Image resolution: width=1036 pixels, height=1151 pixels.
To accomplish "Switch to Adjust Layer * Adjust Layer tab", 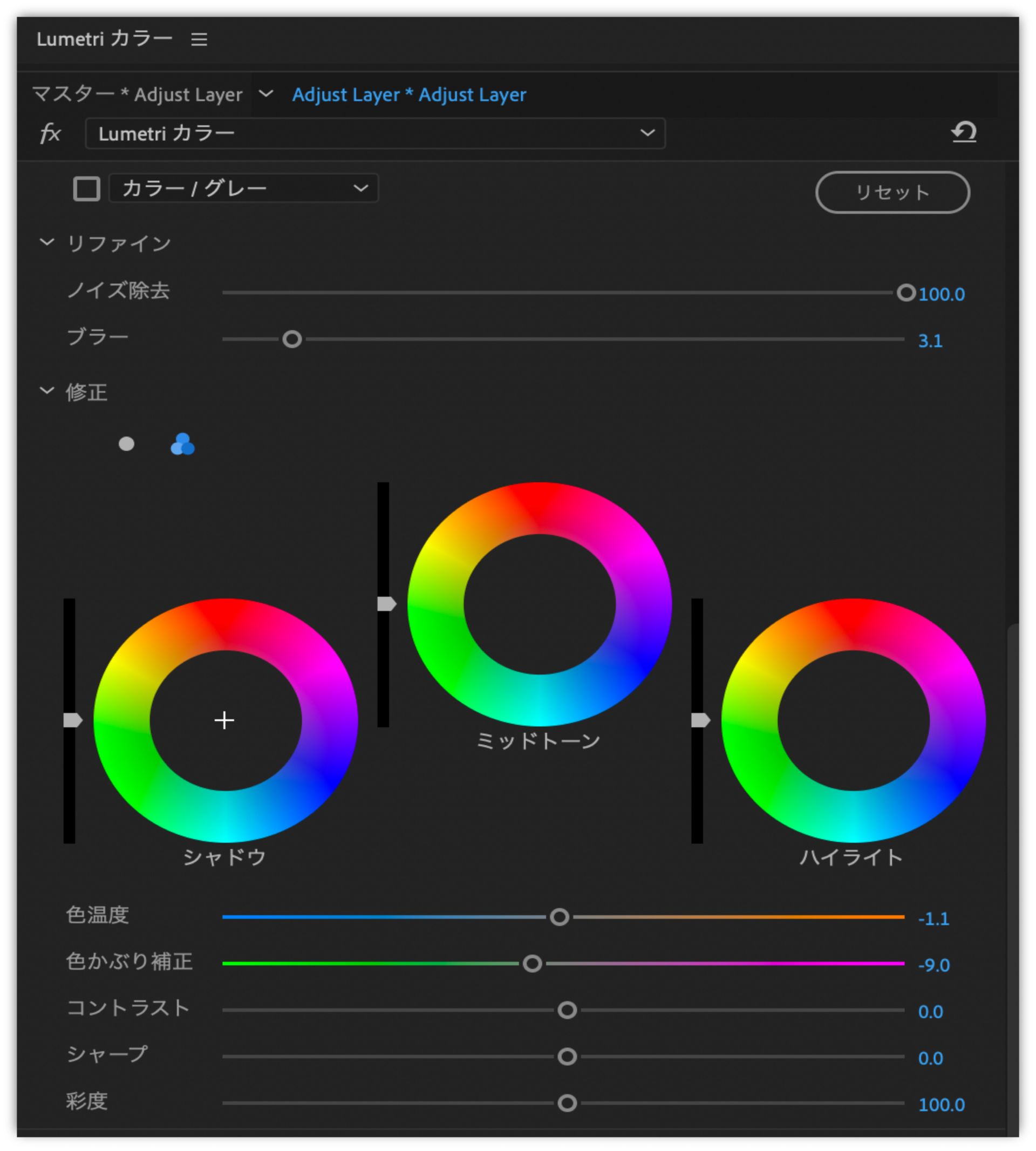I will pos(408,94).
